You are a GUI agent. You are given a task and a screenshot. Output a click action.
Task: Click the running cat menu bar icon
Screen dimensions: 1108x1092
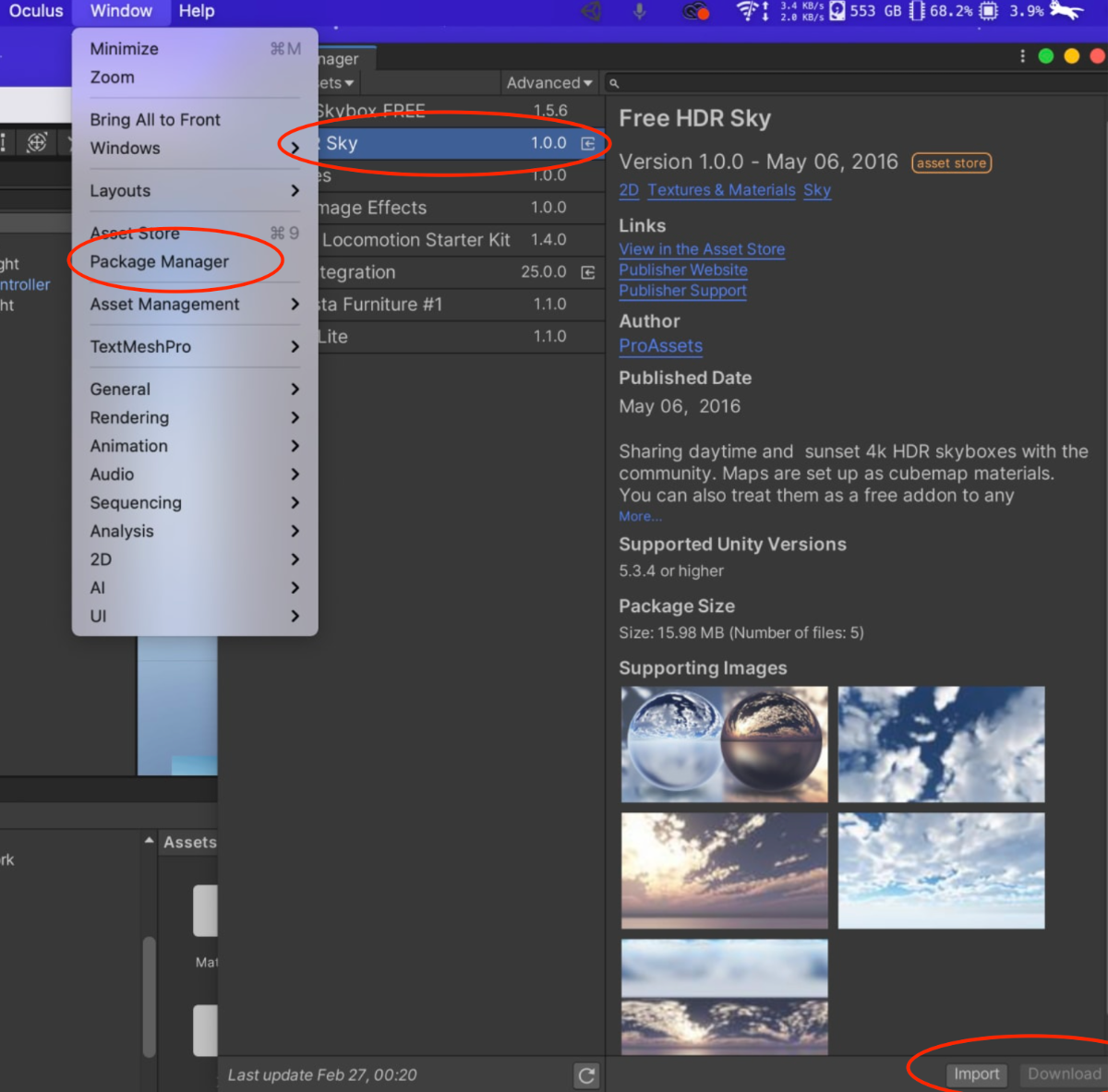[1066, 11]
